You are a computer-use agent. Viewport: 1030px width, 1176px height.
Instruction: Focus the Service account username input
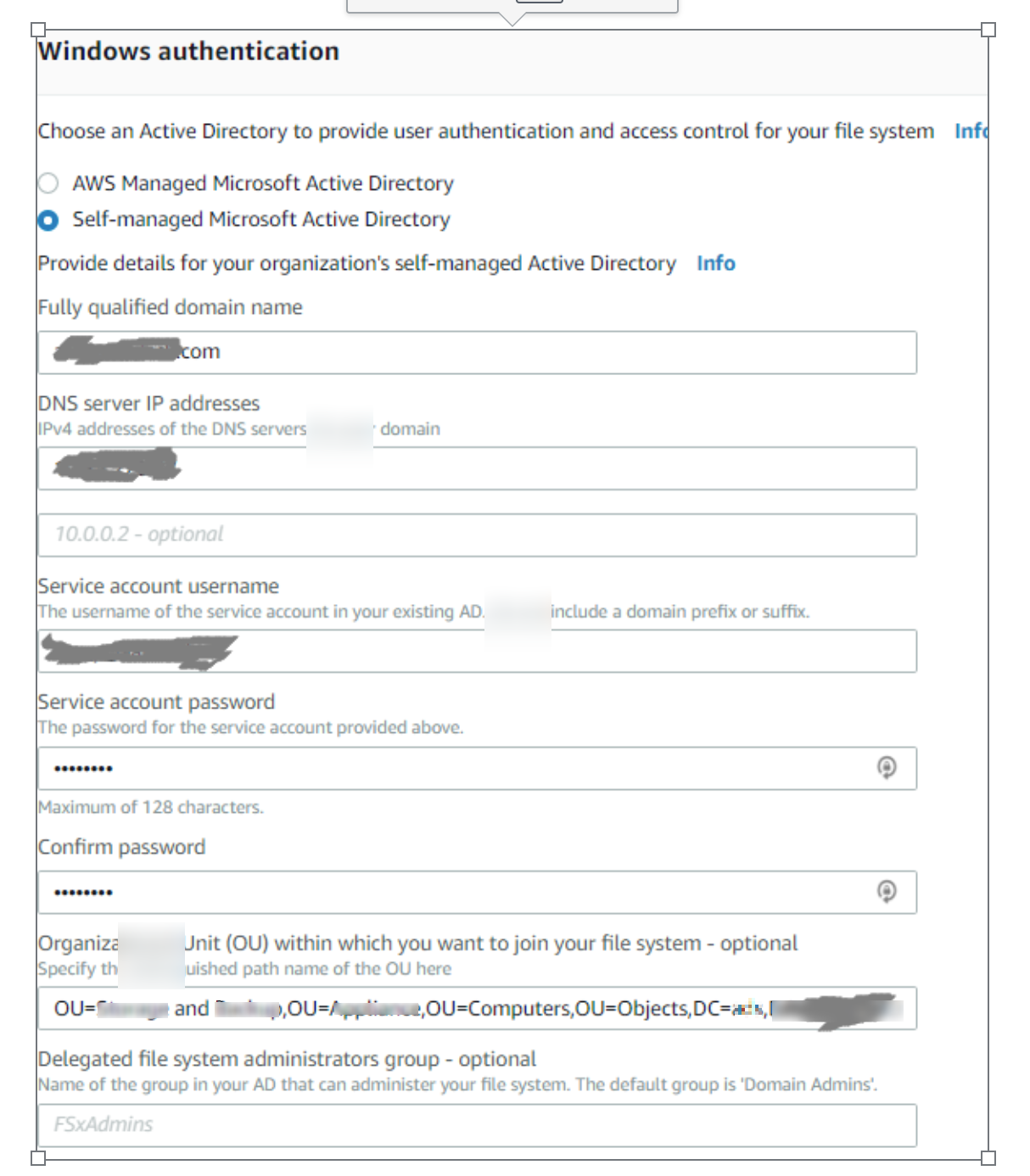[509, 652]
